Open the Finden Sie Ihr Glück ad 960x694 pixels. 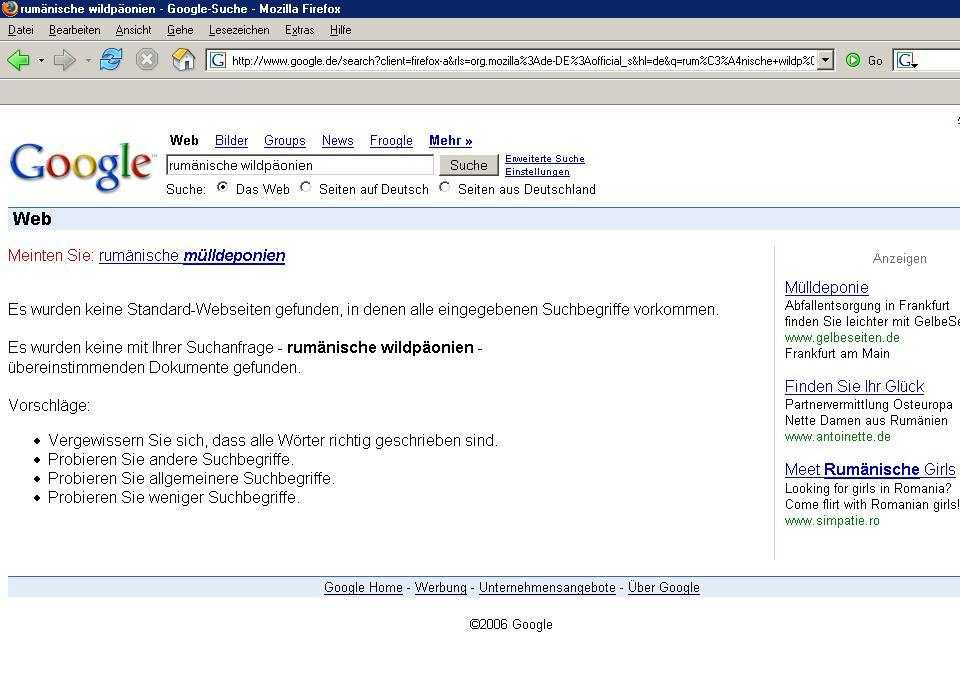(855, 387)
